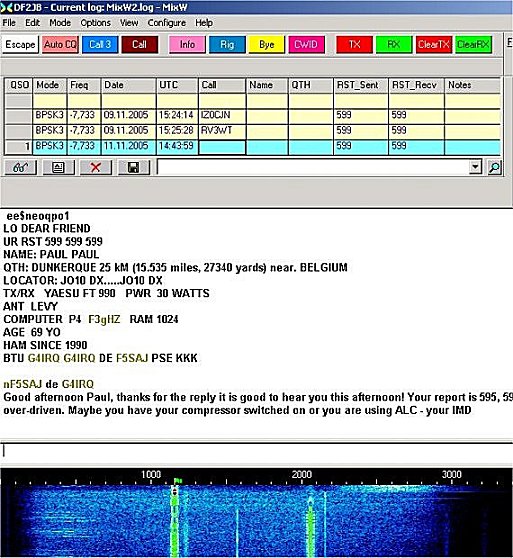The height and width of the screenshot is (558, 513).
Task: Click the Notes column header
Action: tap(473, 85)
